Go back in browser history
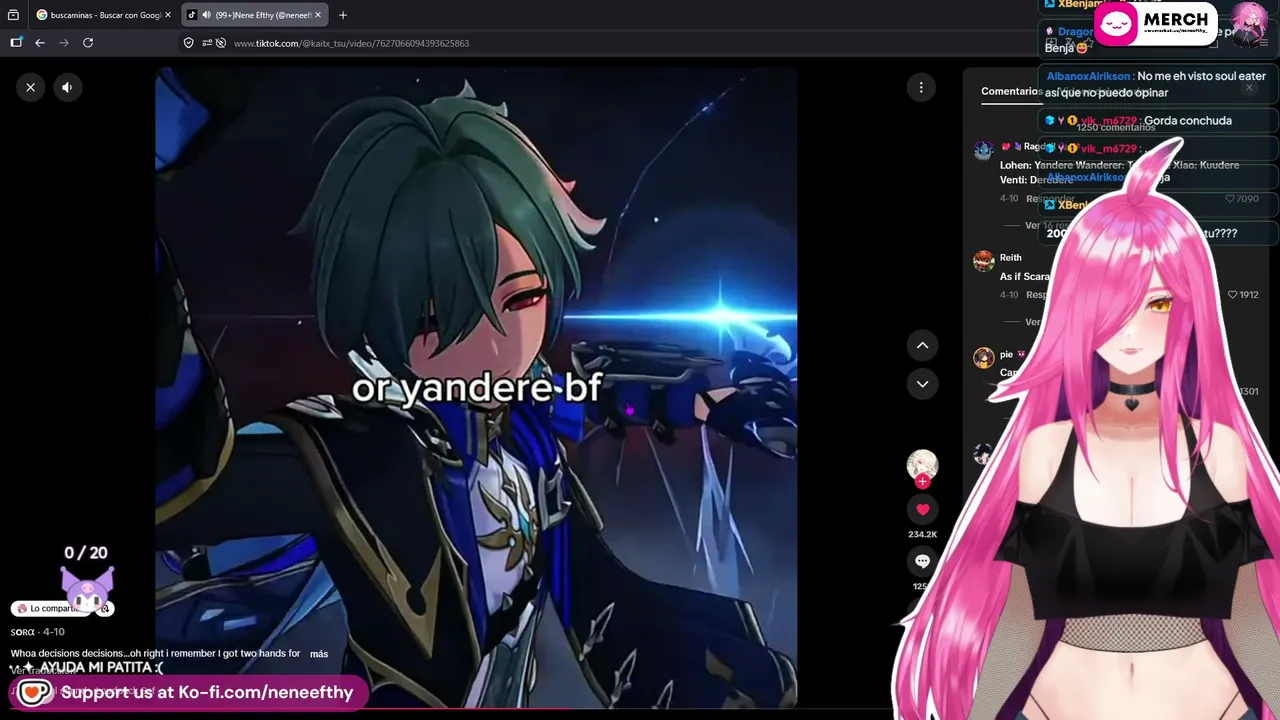The image size is (1280, 720). click(40, 43)
